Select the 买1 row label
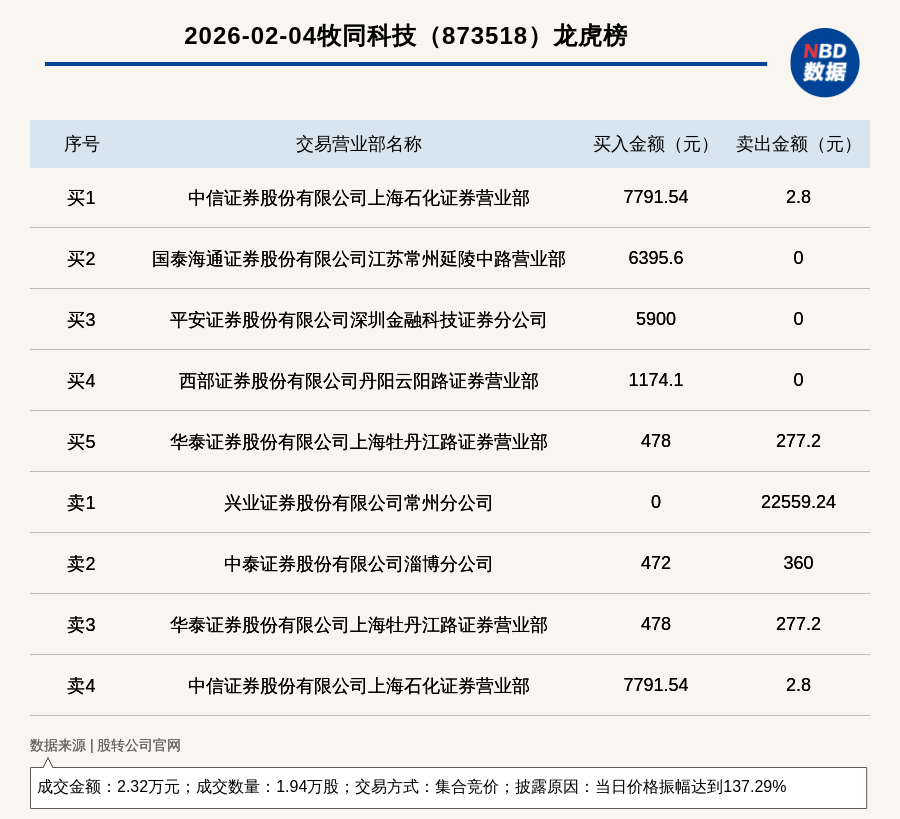Image resolution: width=900 pixels, height=819 pixels. point(81,198)
